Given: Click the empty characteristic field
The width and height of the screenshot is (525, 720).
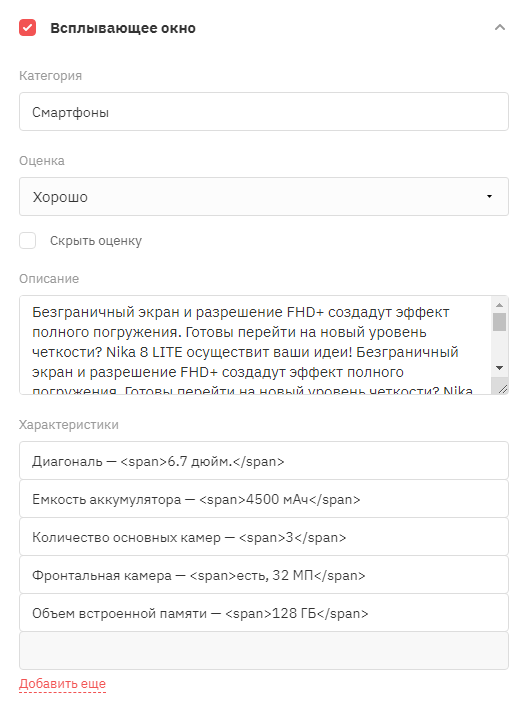Looking at the screenshot, I should pyautogui.click(x=264, y=651).
